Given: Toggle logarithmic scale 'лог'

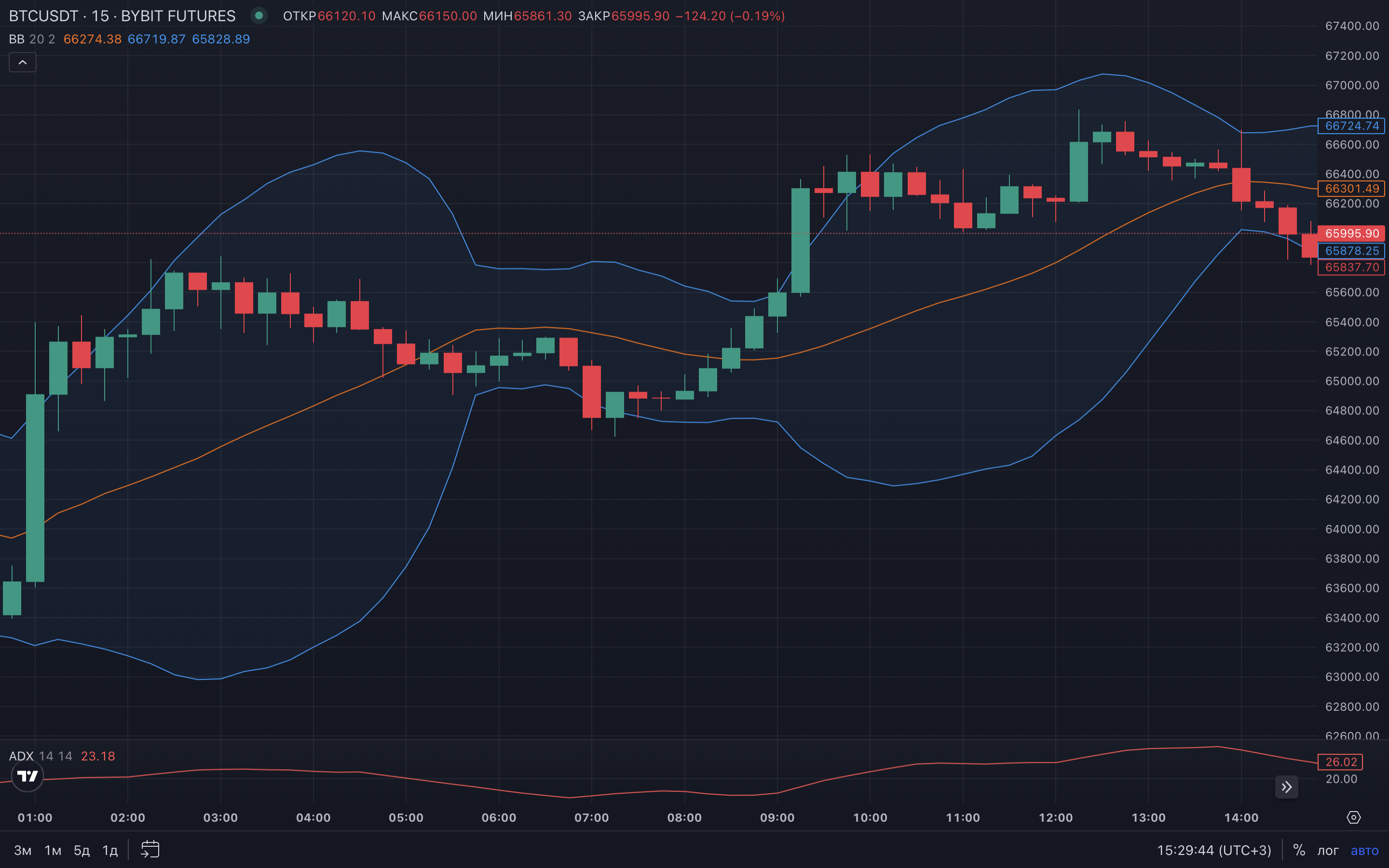Looking at the screenshot, I should [1327, 850].
